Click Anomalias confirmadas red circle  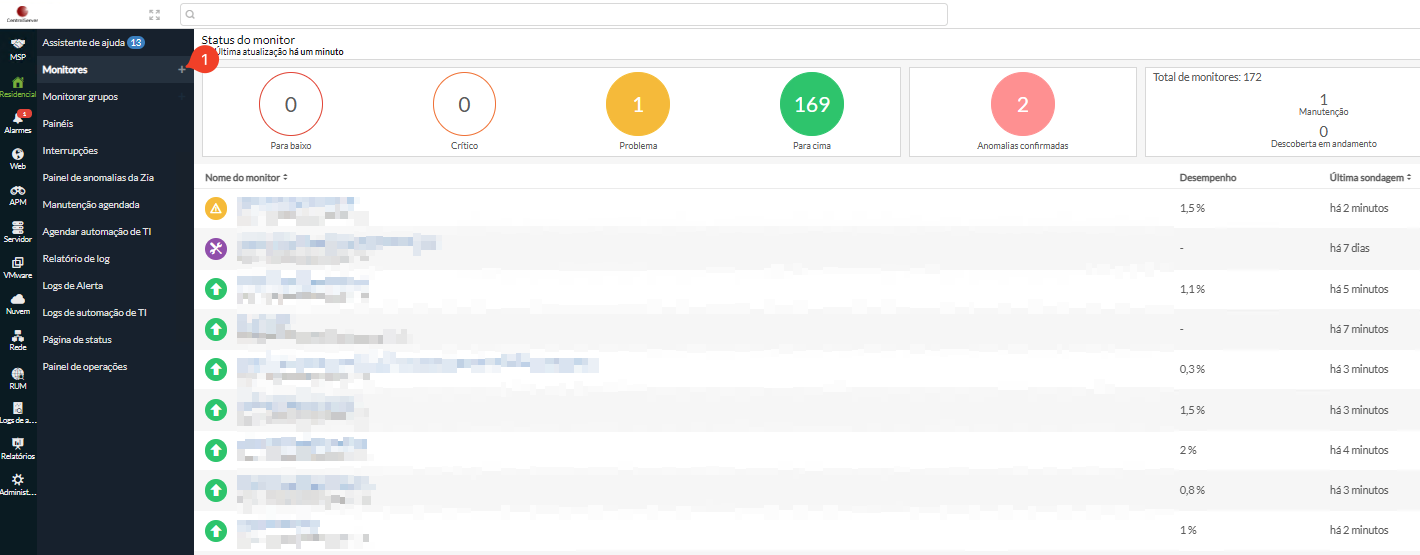coord(1022,104)
